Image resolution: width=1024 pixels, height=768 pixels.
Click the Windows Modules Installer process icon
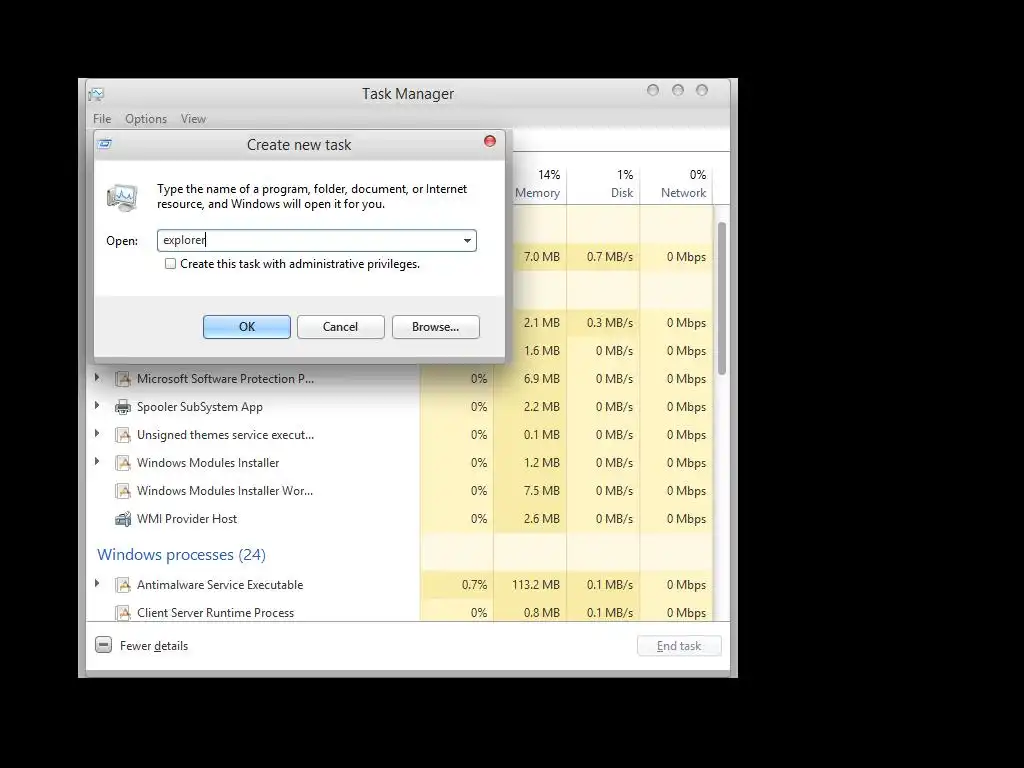click(123, 463)
